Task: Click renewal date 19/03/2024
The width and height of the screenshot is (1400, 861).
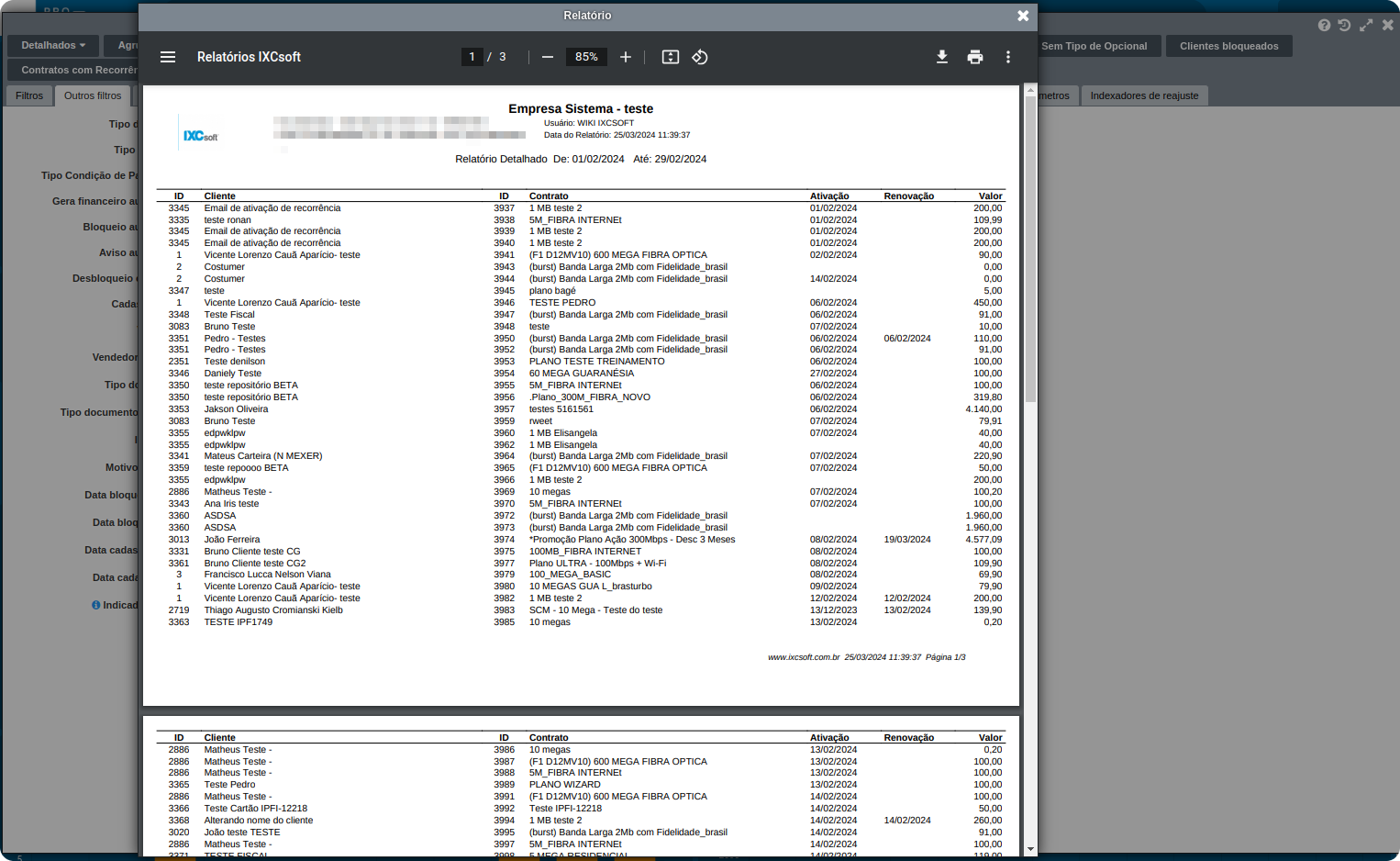Action: pyautogui.click(x=907, y=540)
